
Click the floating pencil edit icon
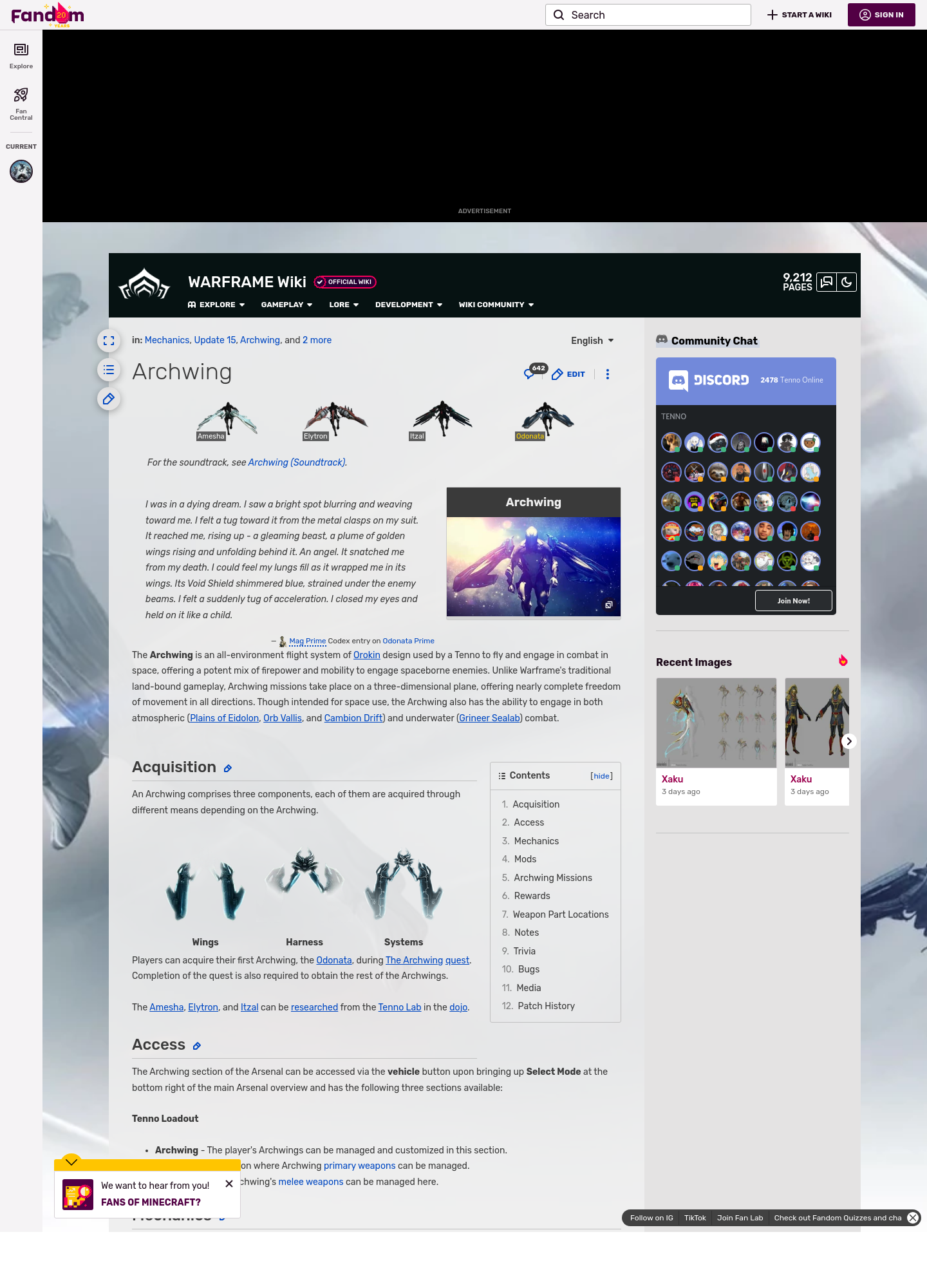pos(109,399)
